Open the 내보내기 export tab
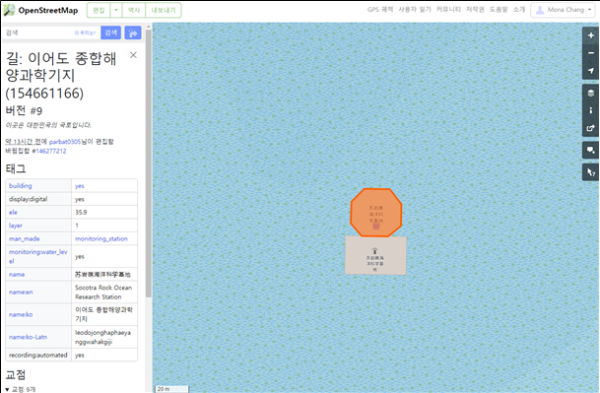 coord(163,10)
